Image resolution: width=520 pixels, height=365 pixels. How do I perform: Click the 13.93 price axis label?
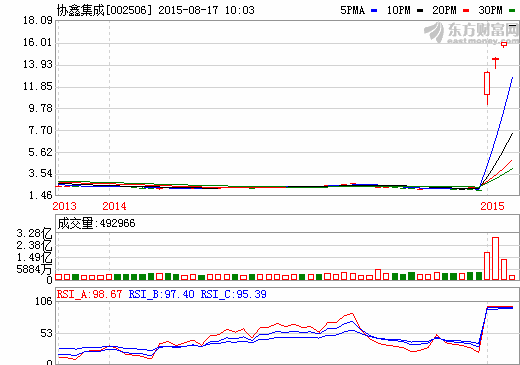(38, 64)
